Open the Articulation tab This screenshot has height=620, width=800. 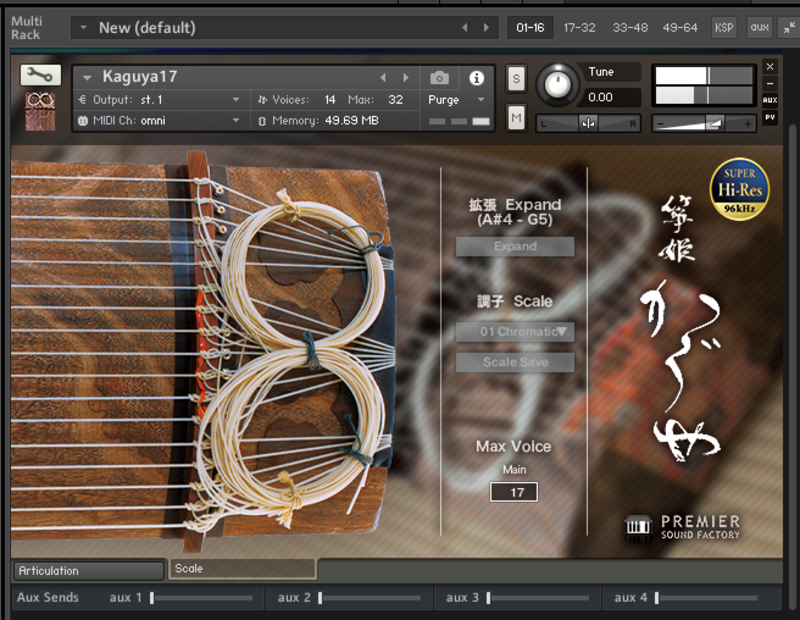(89, 571)
